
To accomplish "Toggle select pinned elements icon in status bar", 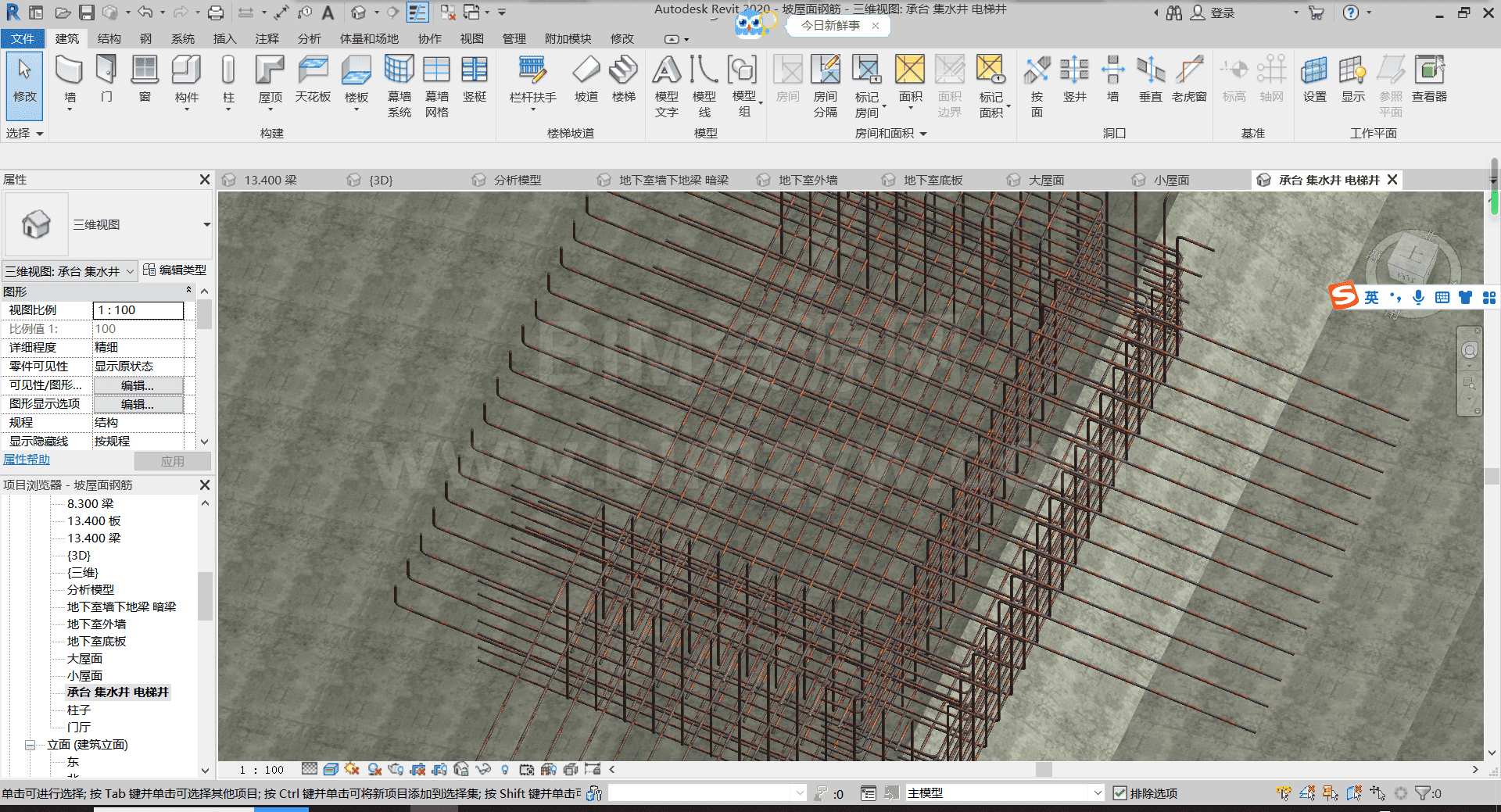I will point(1331,793).
